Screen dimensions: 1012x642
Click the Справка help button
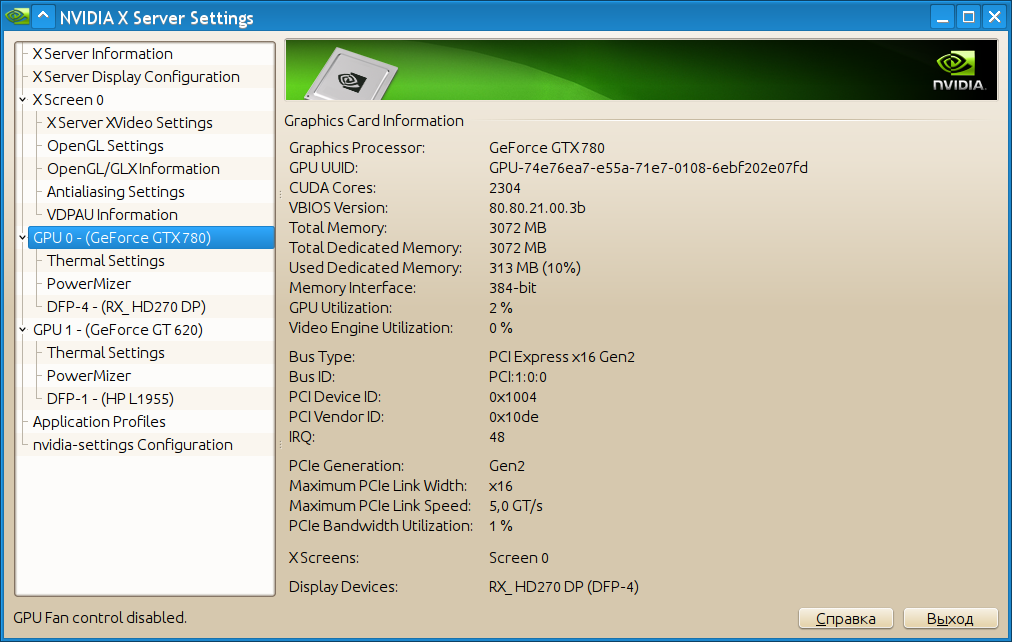click(845, 619)
